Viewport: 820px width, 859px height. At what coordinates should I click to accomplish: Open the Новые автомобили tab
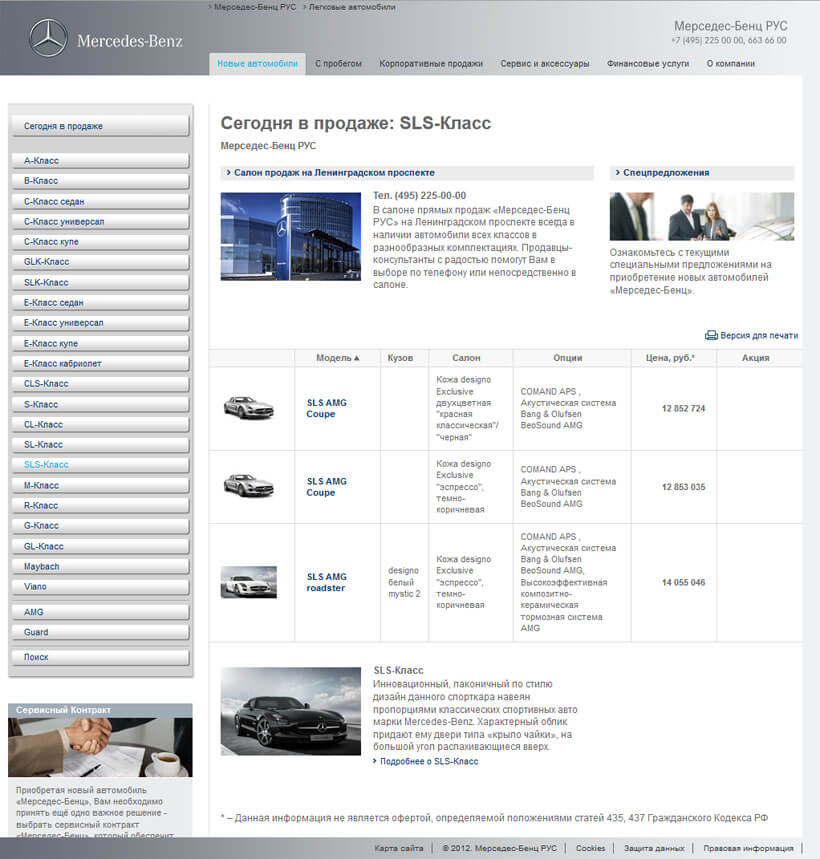(x=257, y=64)
